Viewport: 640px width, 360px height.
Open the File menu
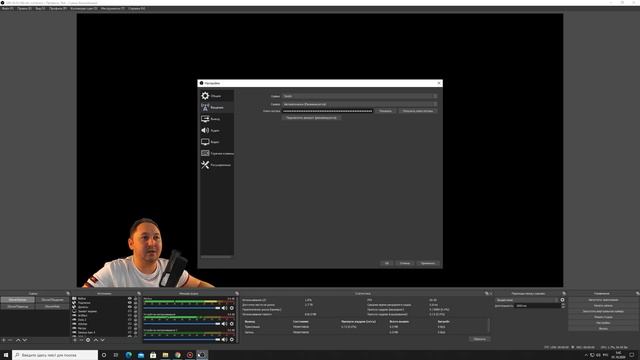7,8
